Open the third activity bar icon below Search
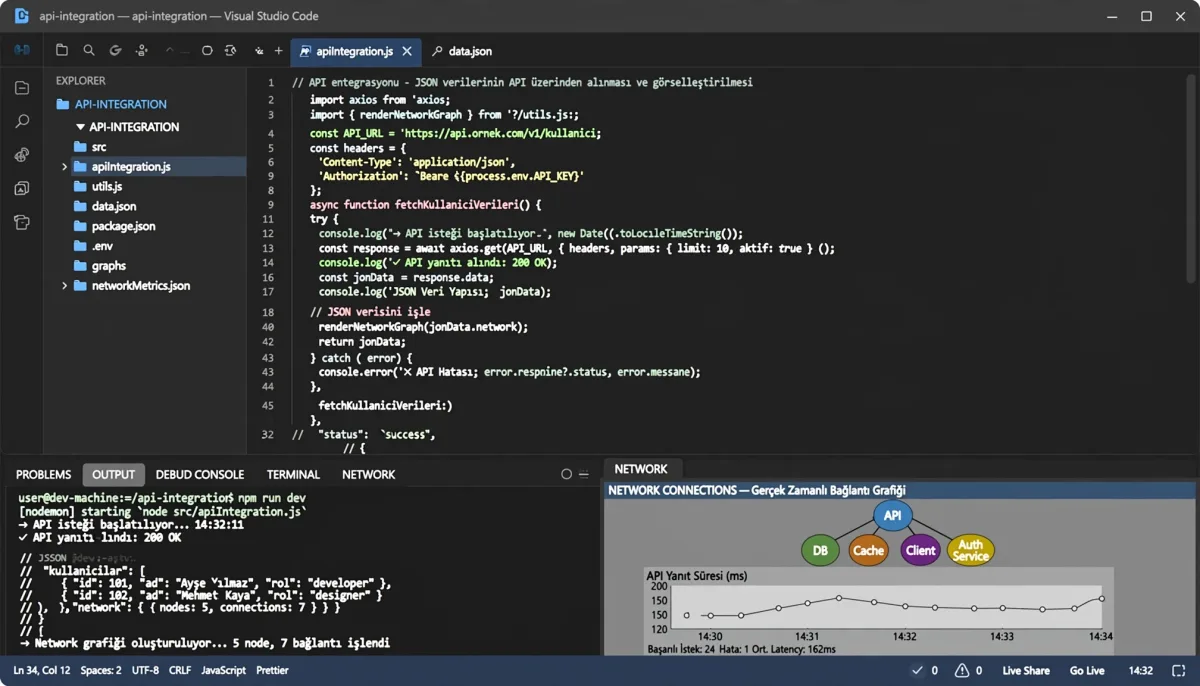1200x686 pixels. coord(22,155)
